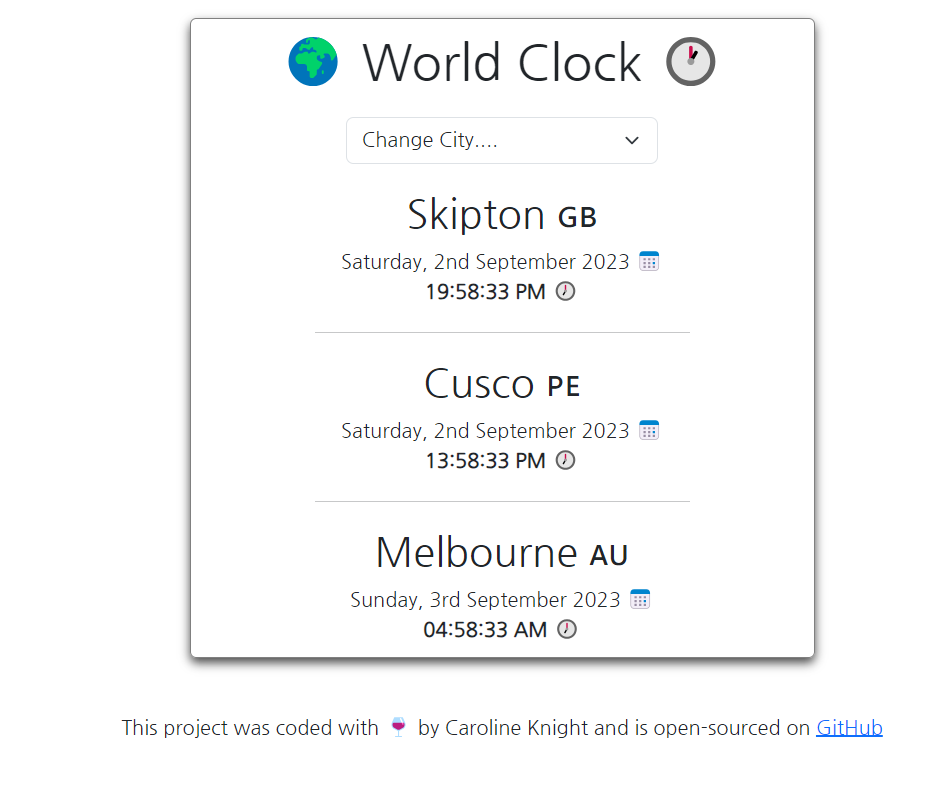Open the calendar icon next to Cusco's date
Image resolution: width=952 pixels, height=786 pixels.
pyautogui.click(x=648, y=430)
